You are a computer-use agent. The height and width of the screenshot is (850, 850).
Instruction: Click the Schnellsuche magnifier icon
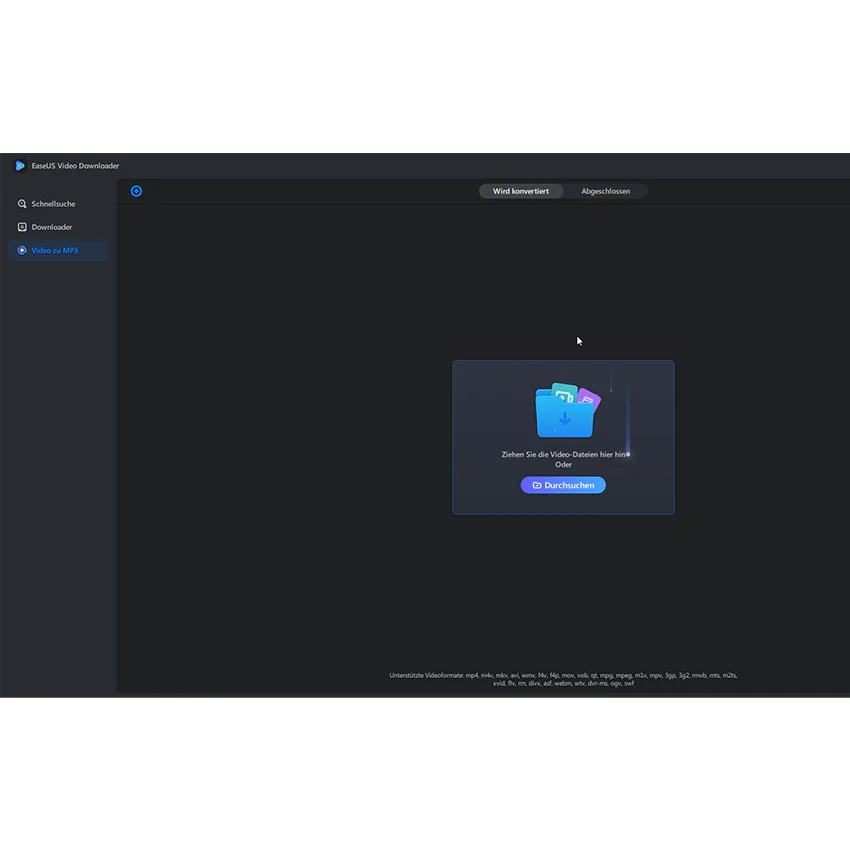click(22, 204)
